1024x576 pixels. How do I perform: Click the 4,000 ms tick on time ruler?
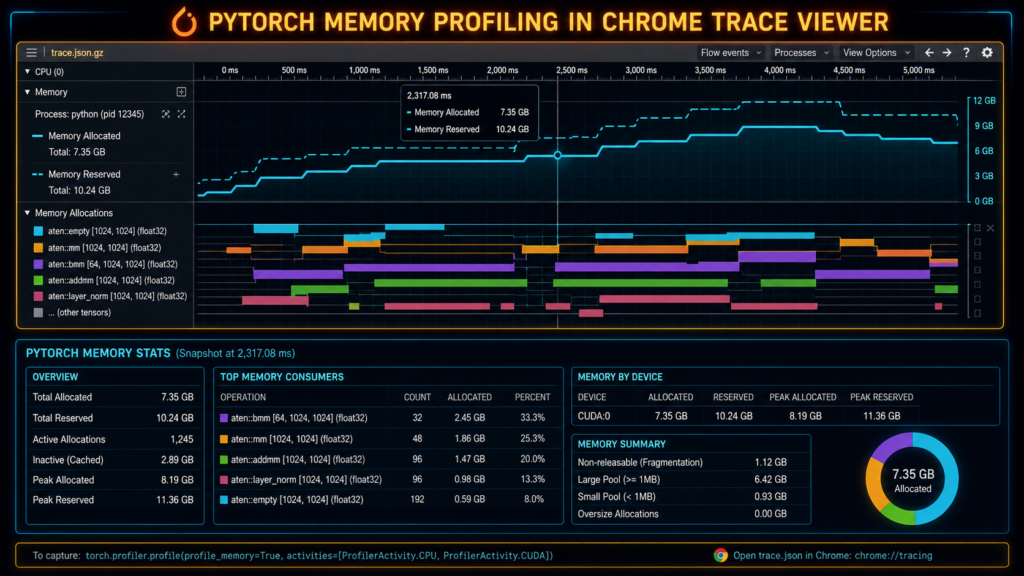(x=780, y=70)
